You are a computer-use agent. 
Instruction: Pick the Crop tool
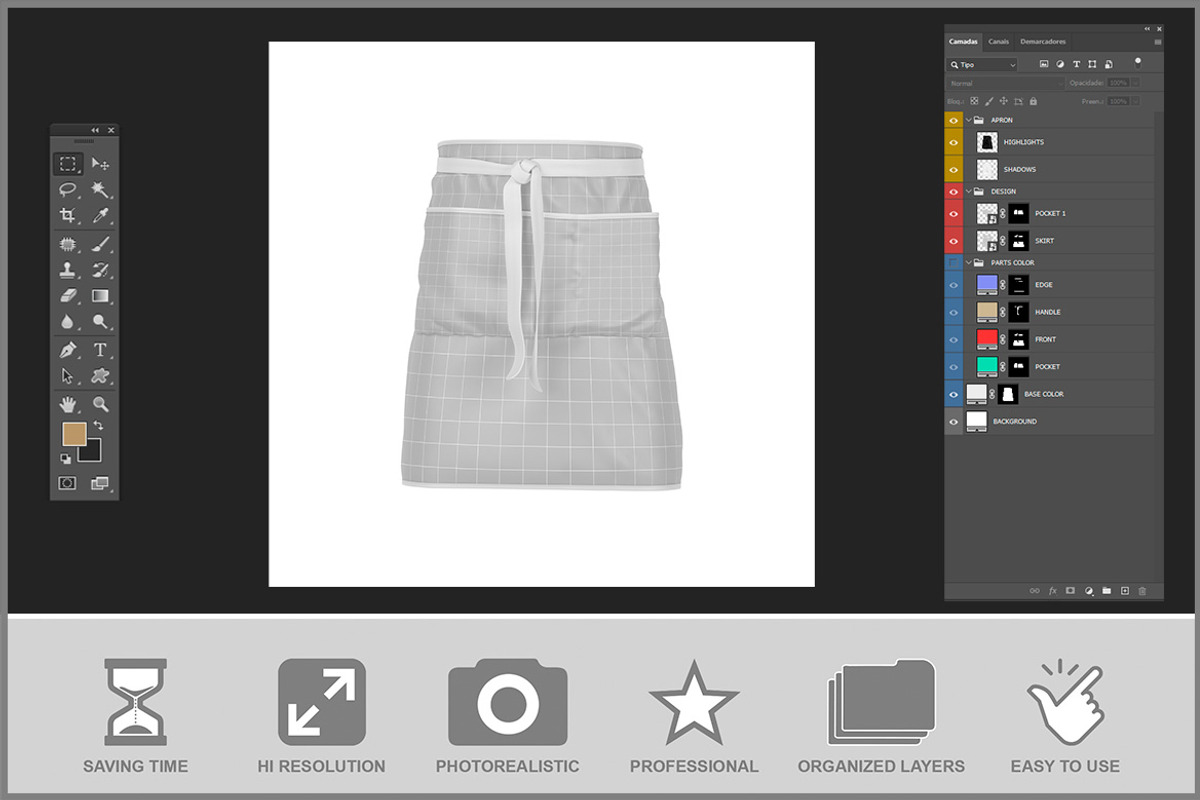pos(68,215)
